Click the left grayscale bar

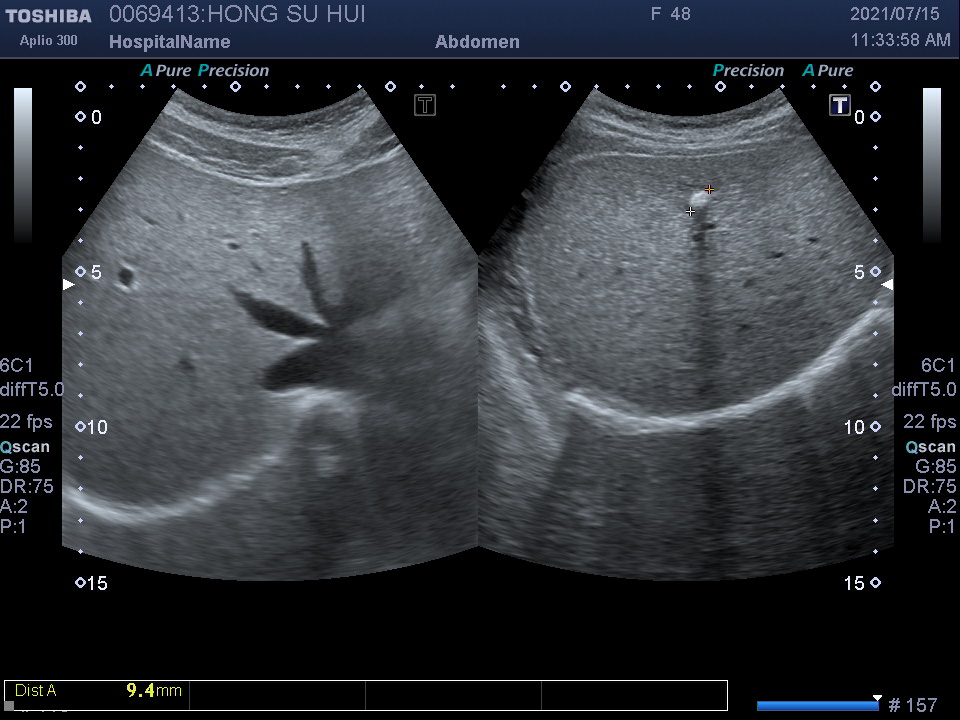[x=22, y=165]
